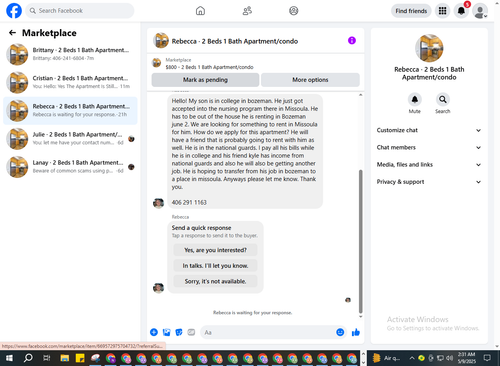This screenshot has height=366, width=500.
Task: Open the Home feed icon
Action: tap(200, 11)
